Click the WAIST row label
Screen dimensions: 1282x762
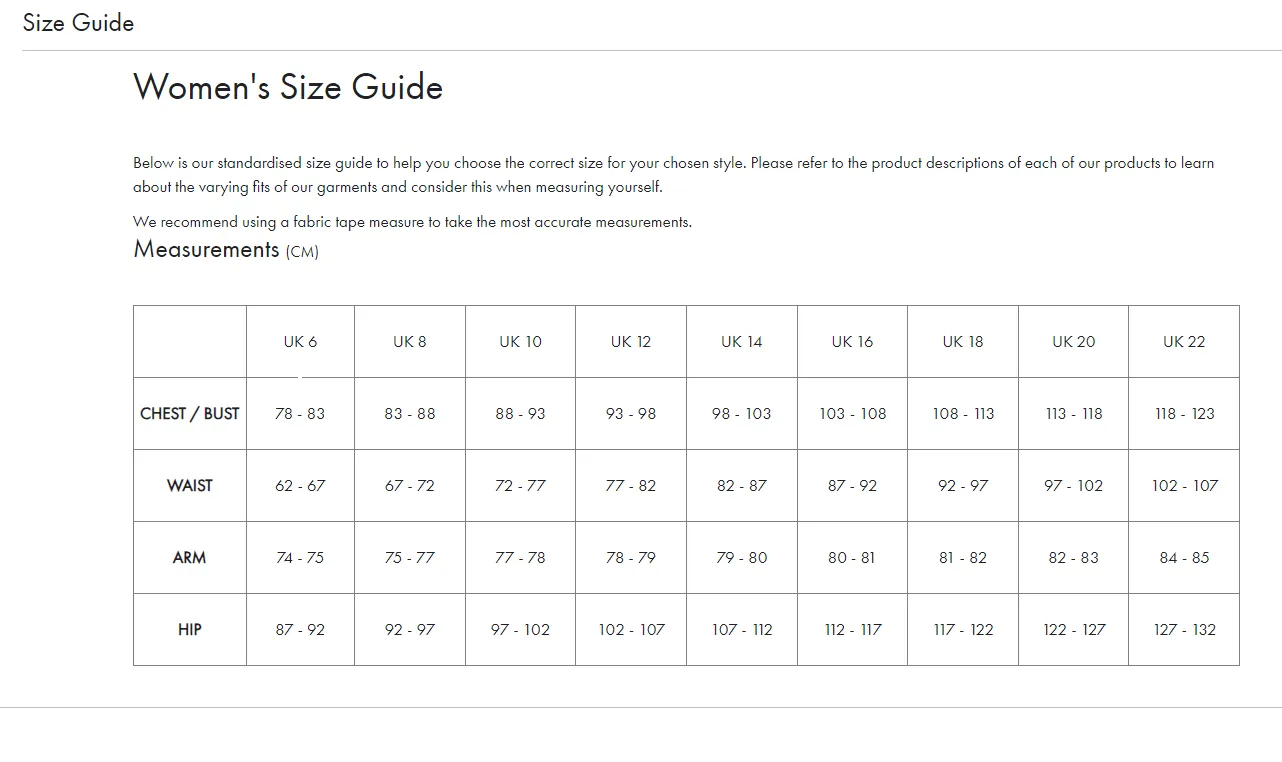(190, 486)
